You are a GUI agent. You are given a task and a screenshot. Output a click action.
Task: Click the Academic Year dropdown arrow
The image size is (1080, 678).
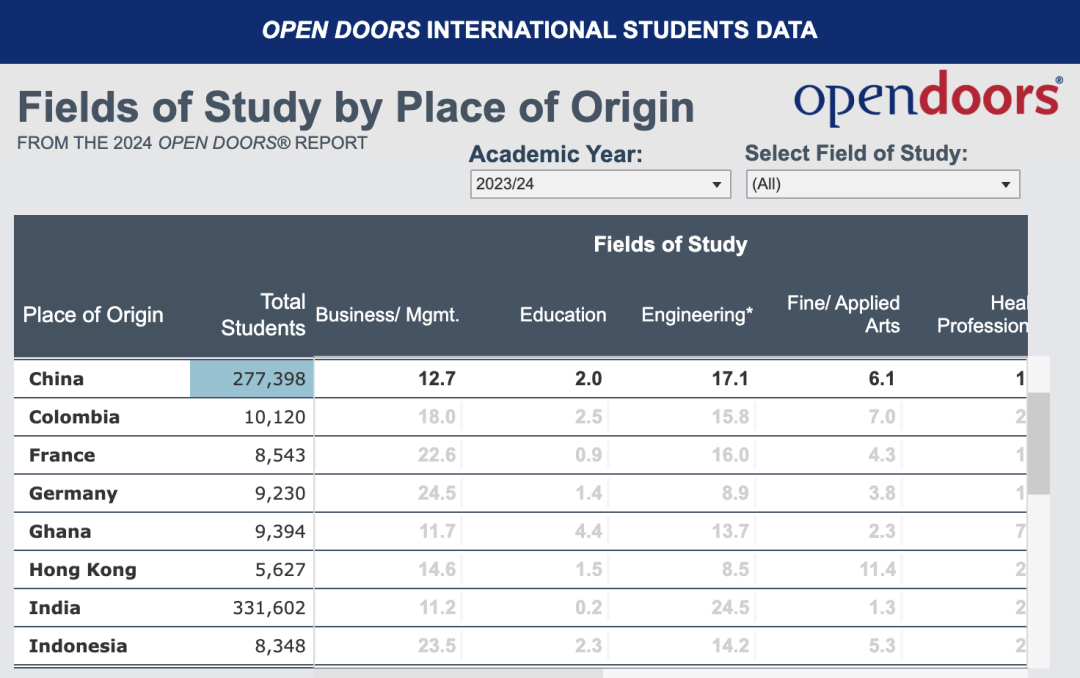[716, 185]
